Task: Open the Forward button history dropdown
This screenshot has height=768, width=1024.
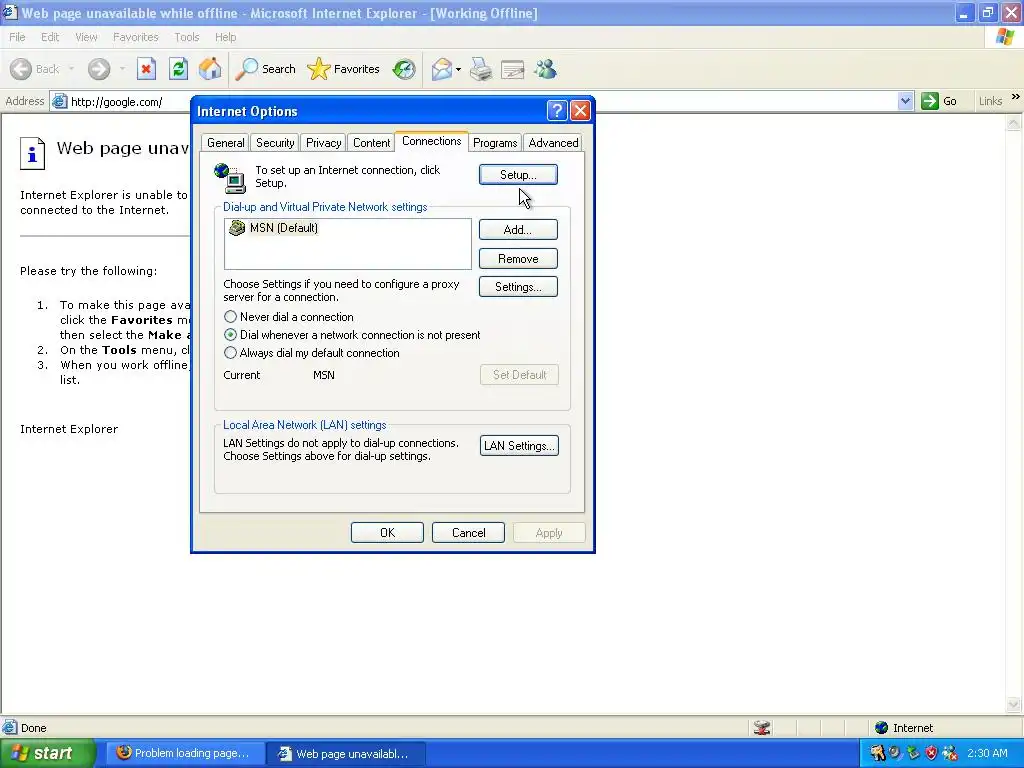Action: click(122, 69)
